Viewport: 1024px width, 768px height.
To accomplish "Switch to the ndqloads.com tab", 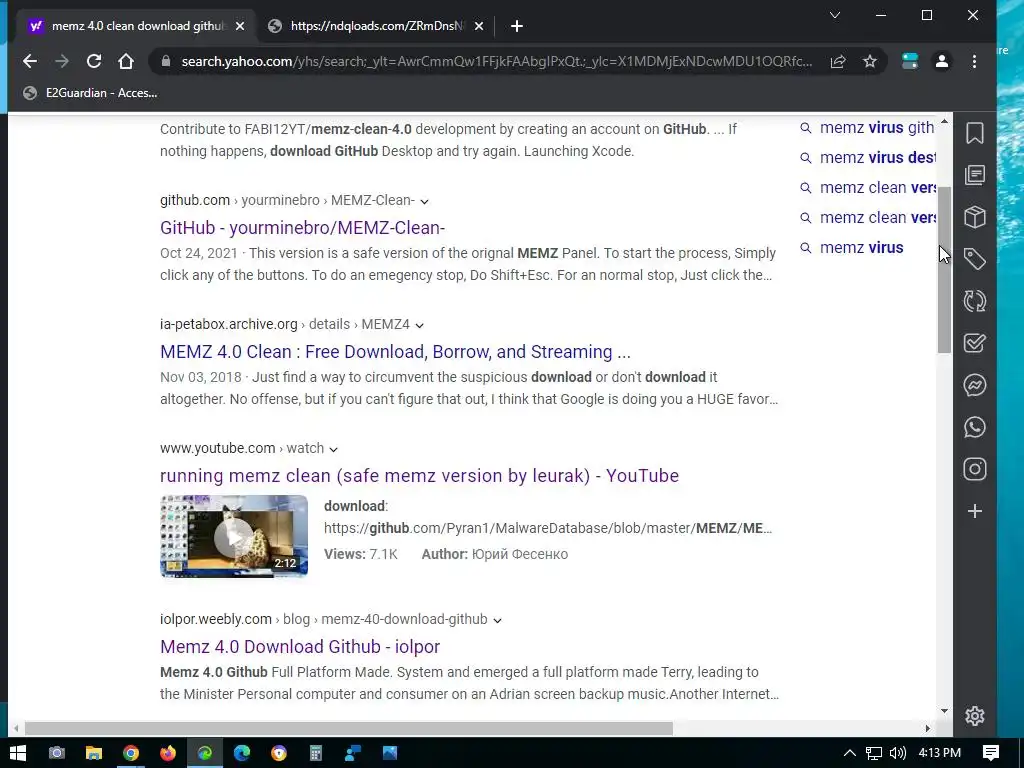I will coord(377,25).
